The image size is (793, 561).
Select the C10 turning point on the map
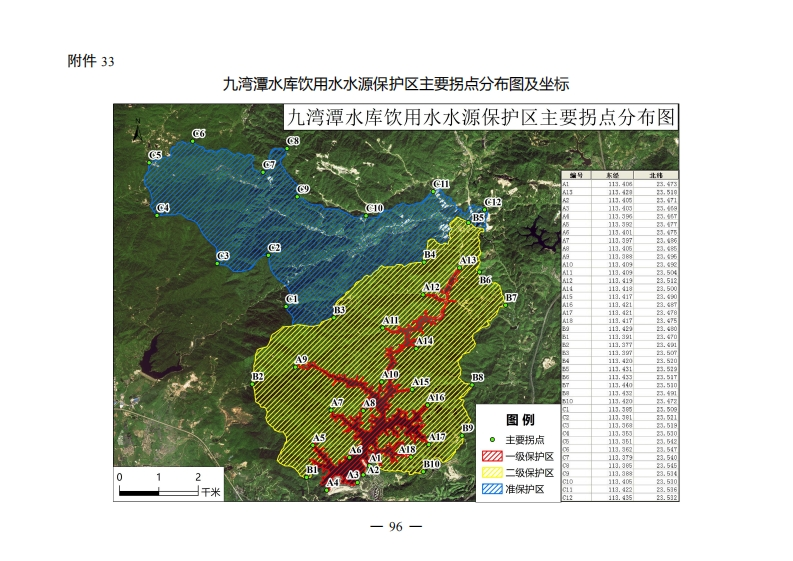[367, 214]
